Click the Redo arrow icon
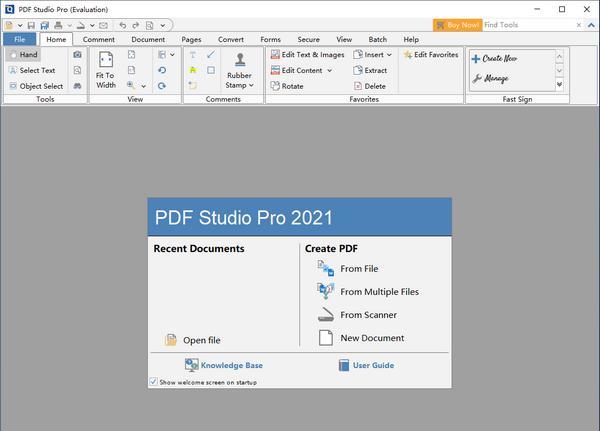 [135, 25]
